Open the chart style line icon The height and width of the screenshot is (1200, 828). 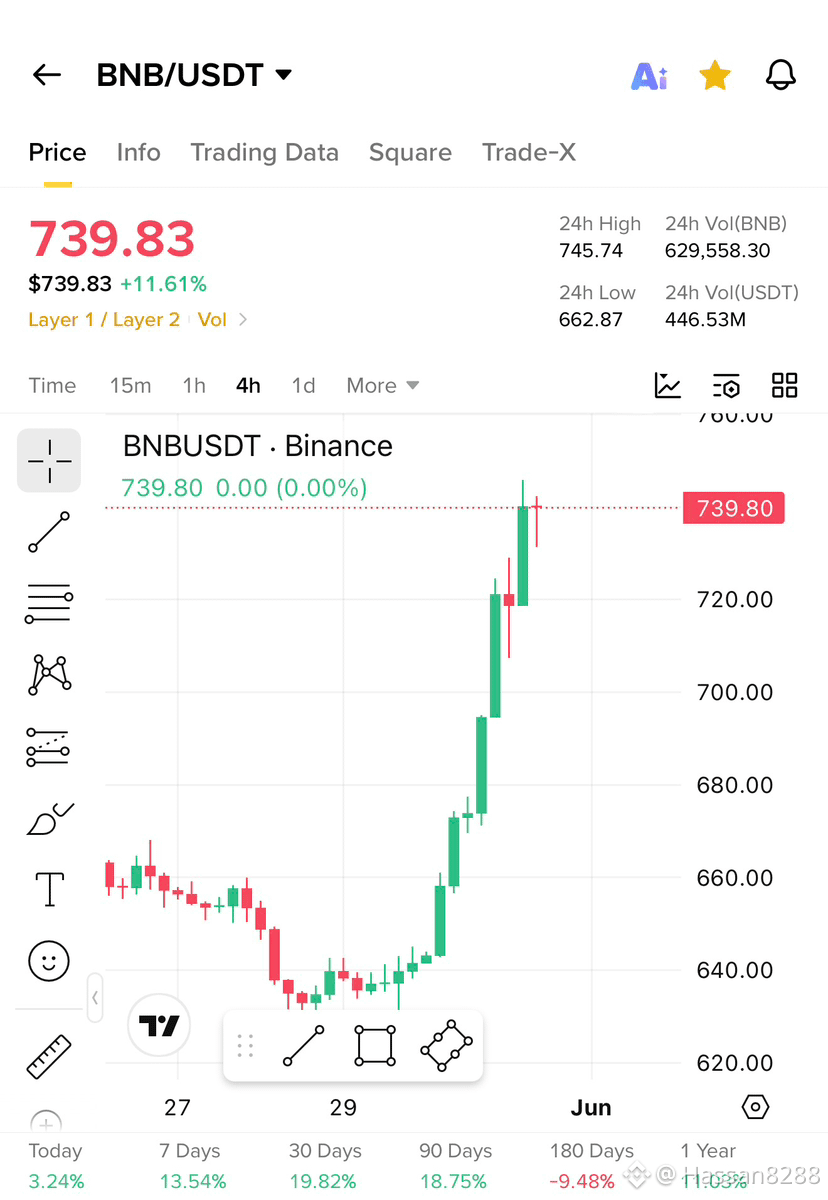[668, 386]
